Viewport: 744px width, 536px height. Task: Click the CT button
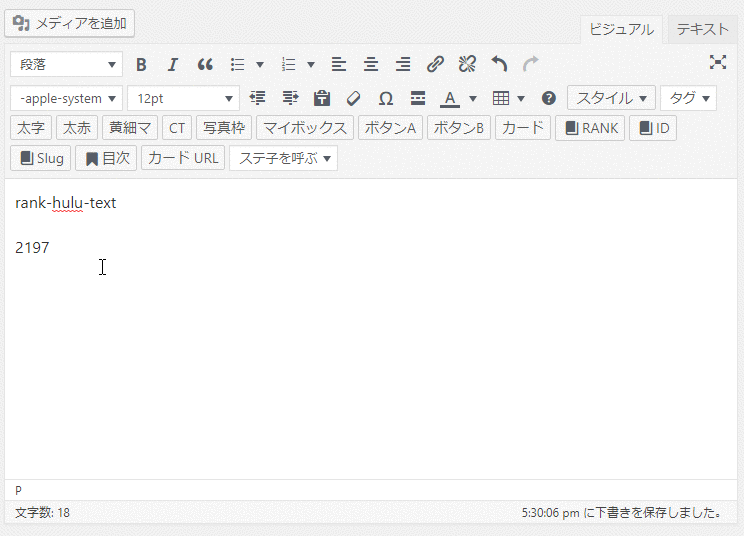pos(177,128)
